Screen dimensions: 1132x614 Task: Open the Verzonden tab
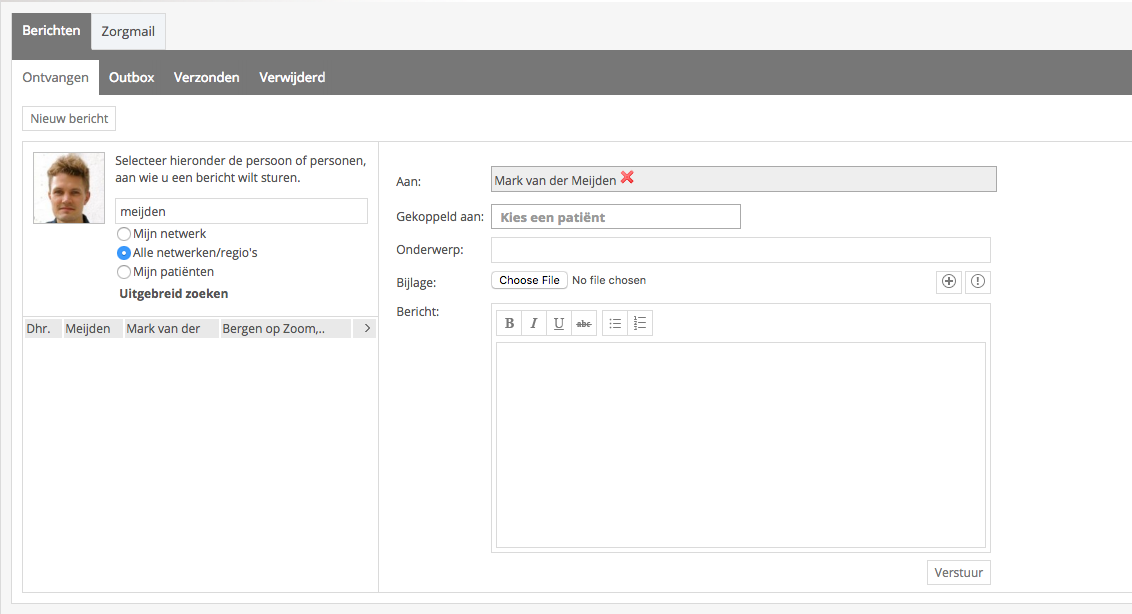click(206, 77)
